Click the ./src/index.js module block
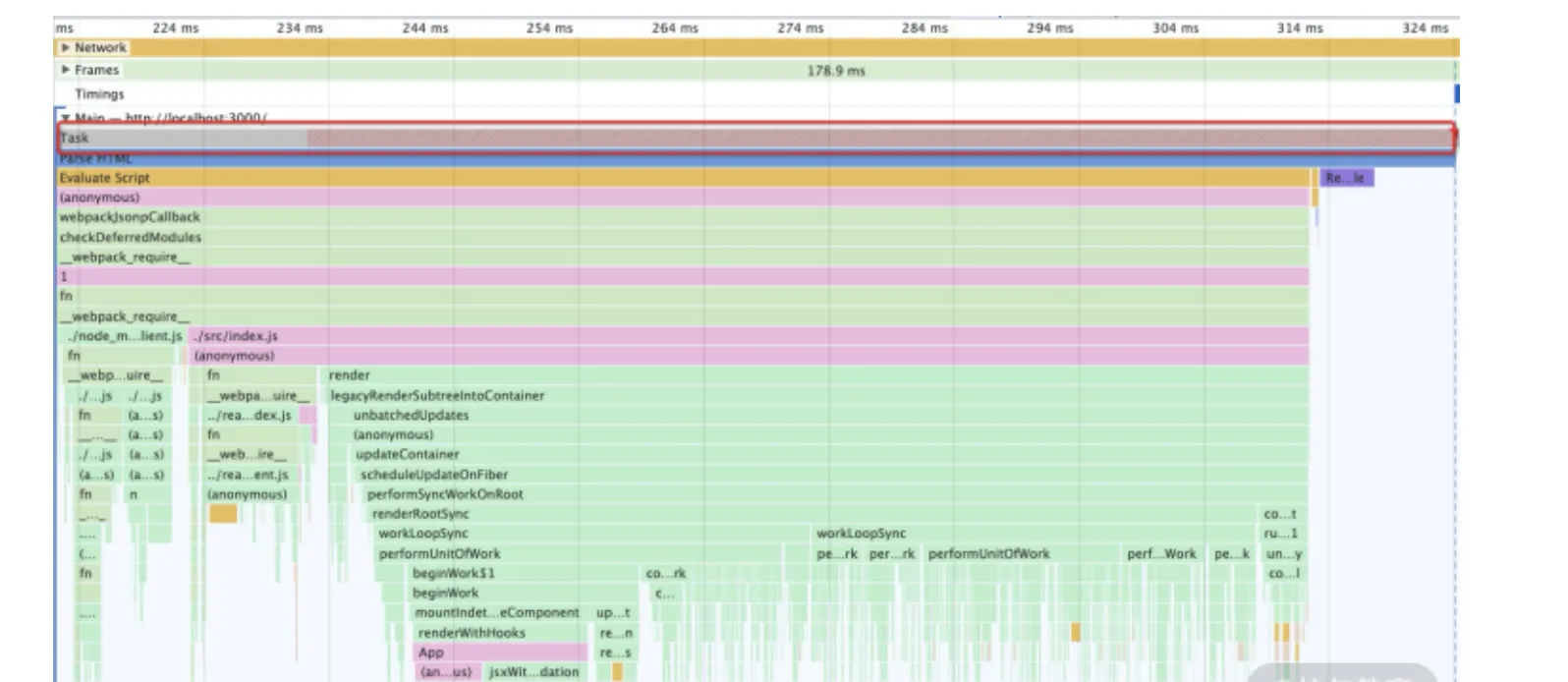Image resolution: width=1568 pixels, height=682 pixels. [236, 336]
